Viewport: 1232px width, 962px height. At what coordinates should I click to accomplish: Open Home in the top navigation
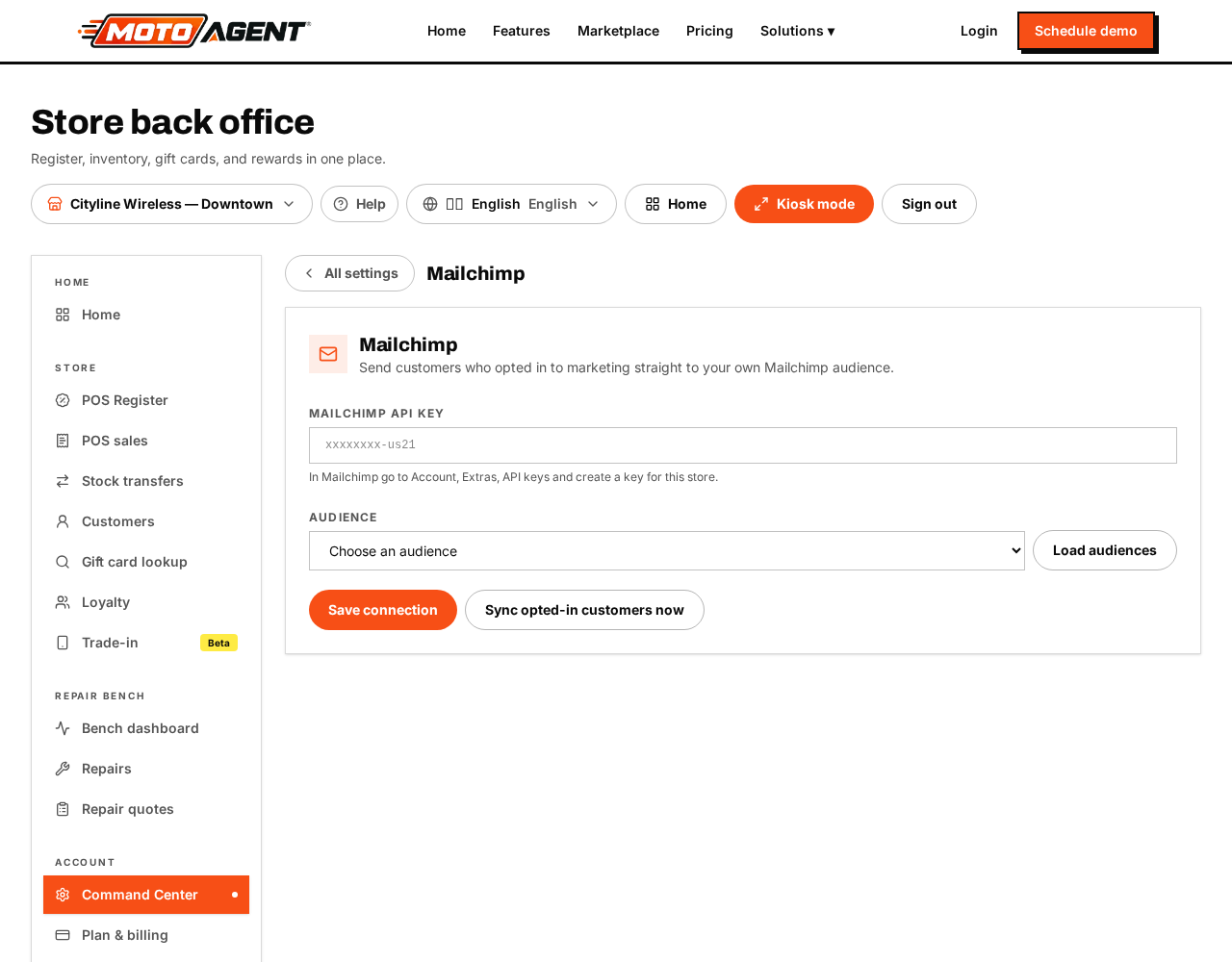[x=447, y=31]
